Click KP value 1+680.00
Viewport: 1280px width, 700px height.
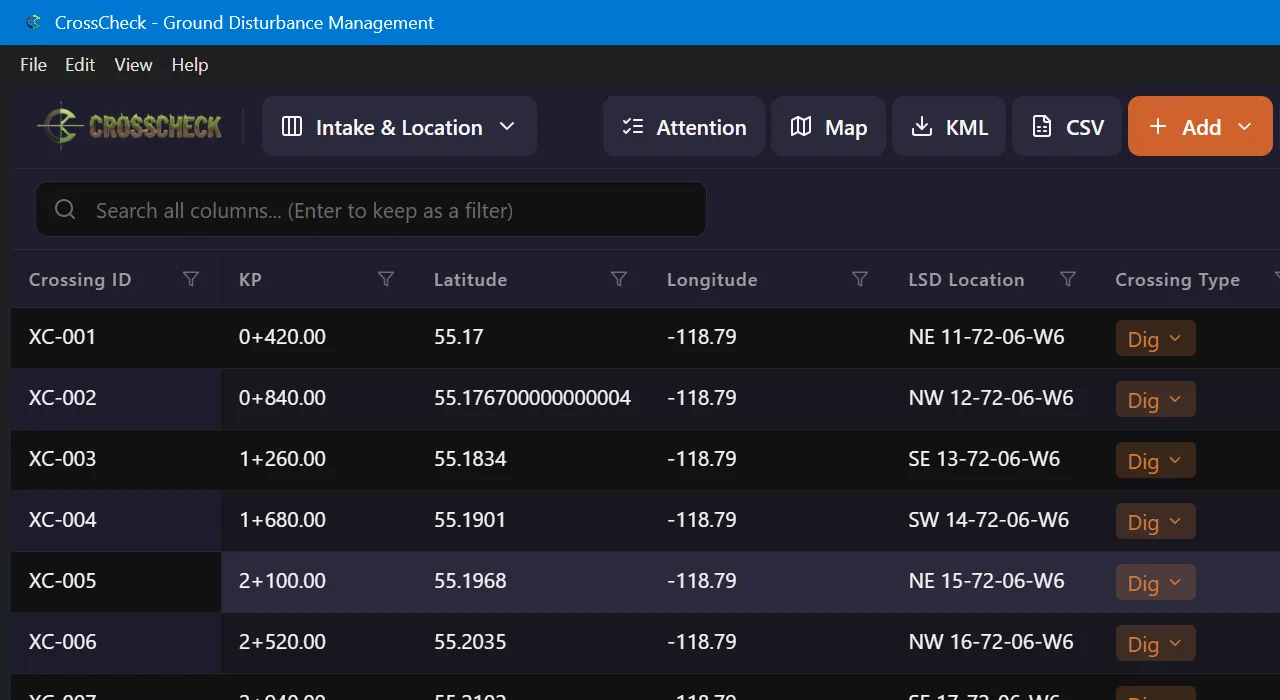tap(282, 520)
